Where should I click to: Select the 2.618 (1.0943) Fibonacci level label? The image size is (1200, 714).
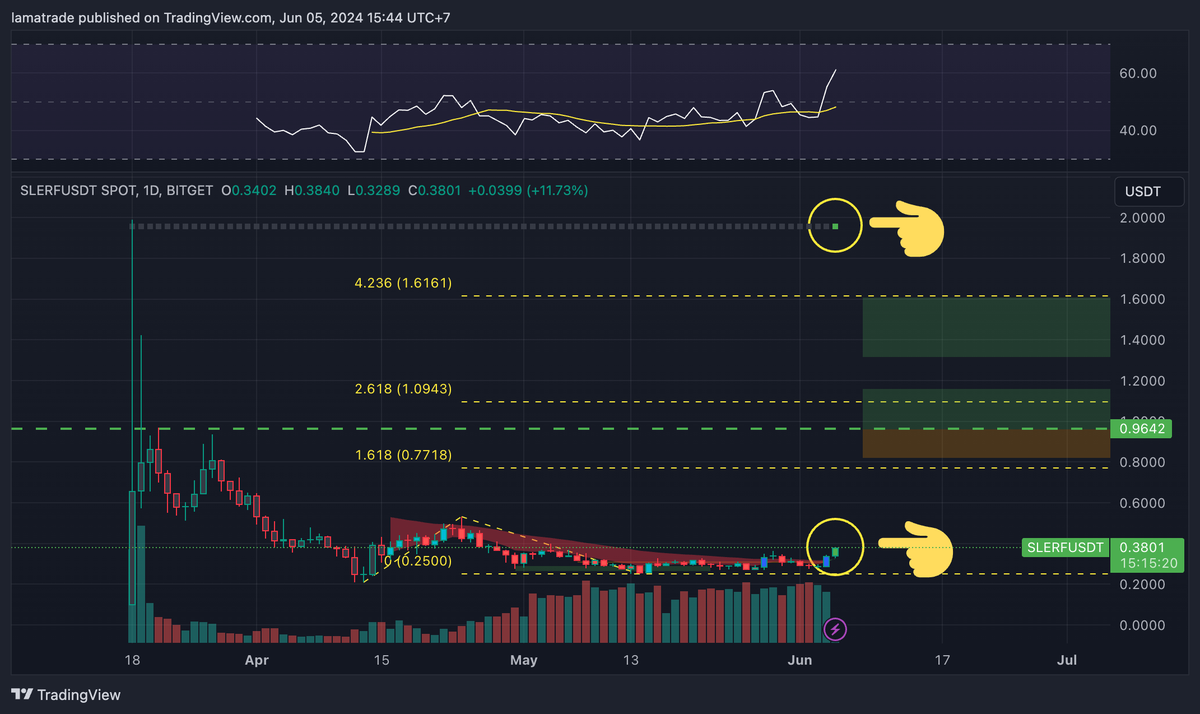[x=403, y=389]
